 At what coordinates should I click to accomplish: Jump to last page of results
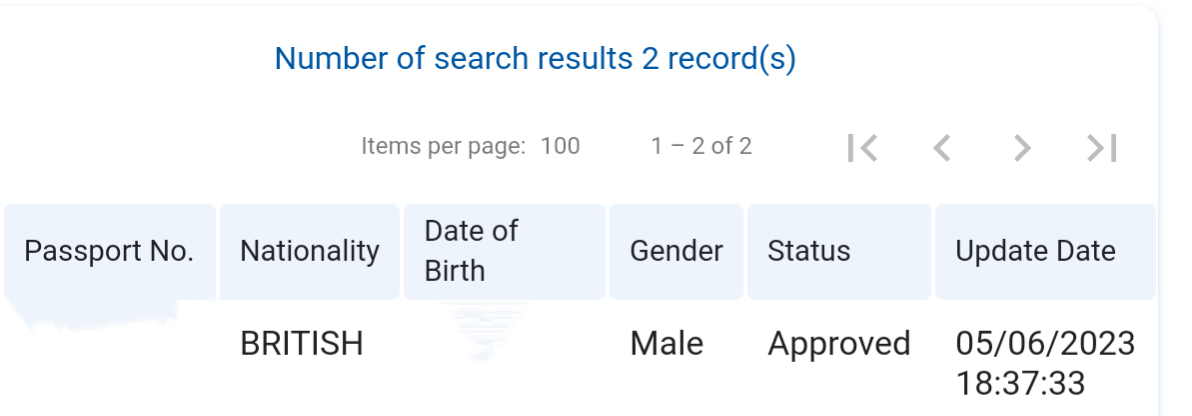coord(1102,148)
